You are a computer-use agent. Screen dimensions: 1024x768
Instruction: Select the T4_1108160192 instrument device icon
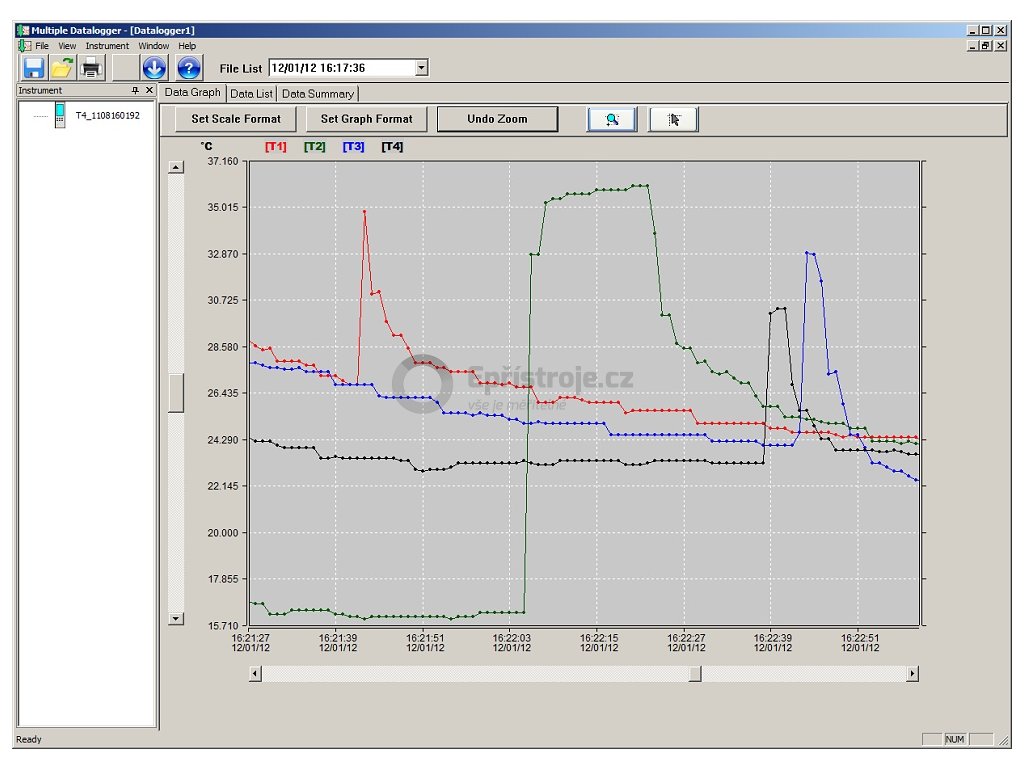pos(61,116)
